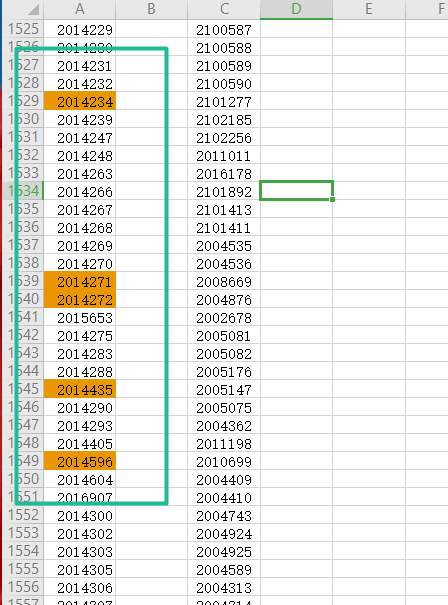448x605 pixels.
Task: Click the active cell D1534
Action: 296,191
